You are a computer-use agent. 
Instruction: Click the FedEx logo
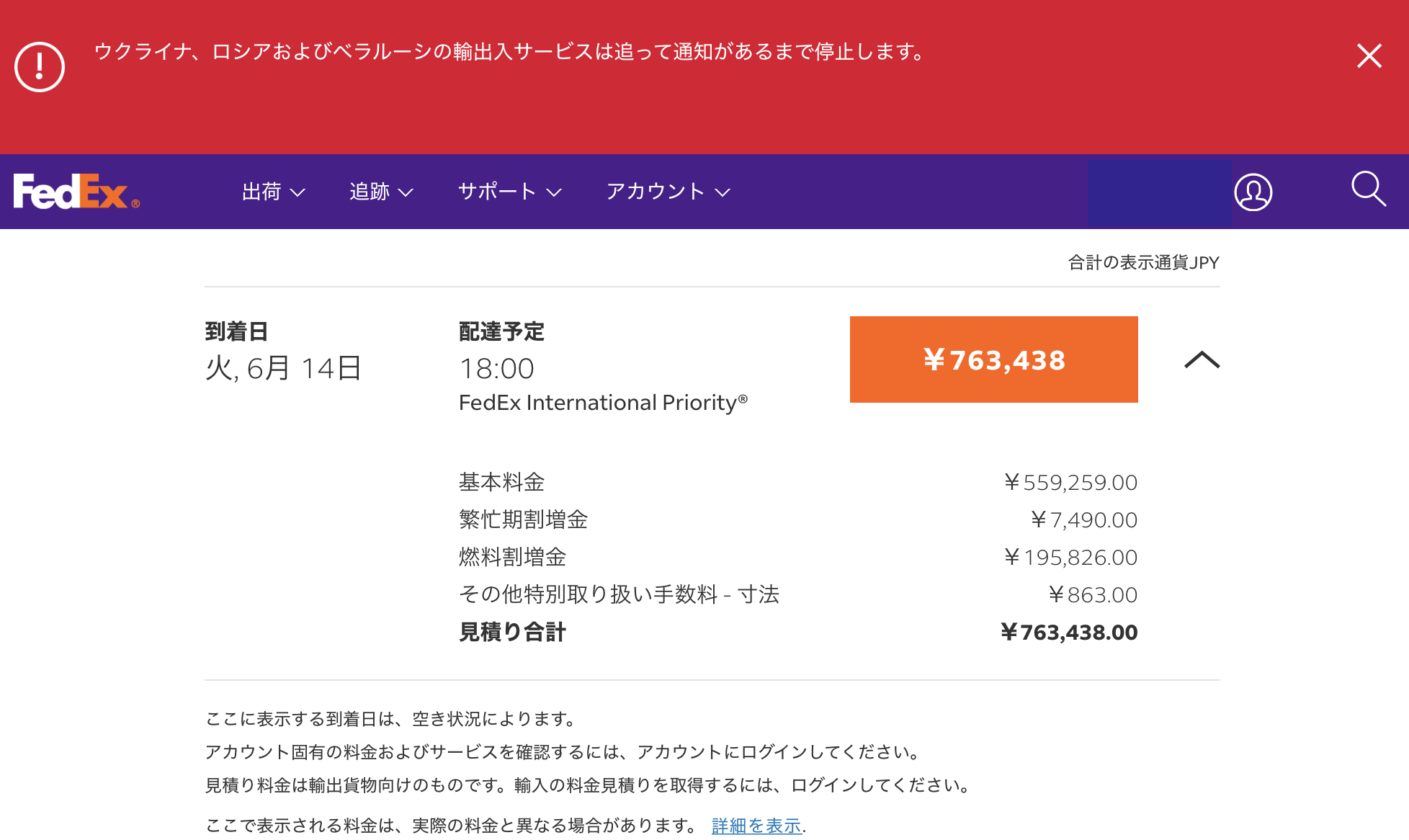pos(76,192)
